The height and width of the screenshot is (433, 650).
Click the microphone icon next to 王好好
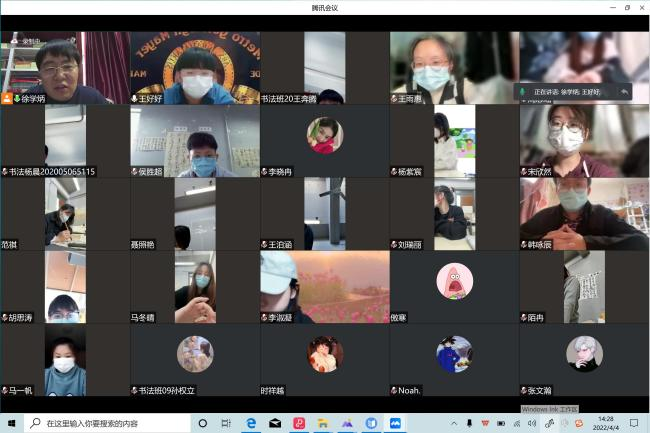pos(134,99)
